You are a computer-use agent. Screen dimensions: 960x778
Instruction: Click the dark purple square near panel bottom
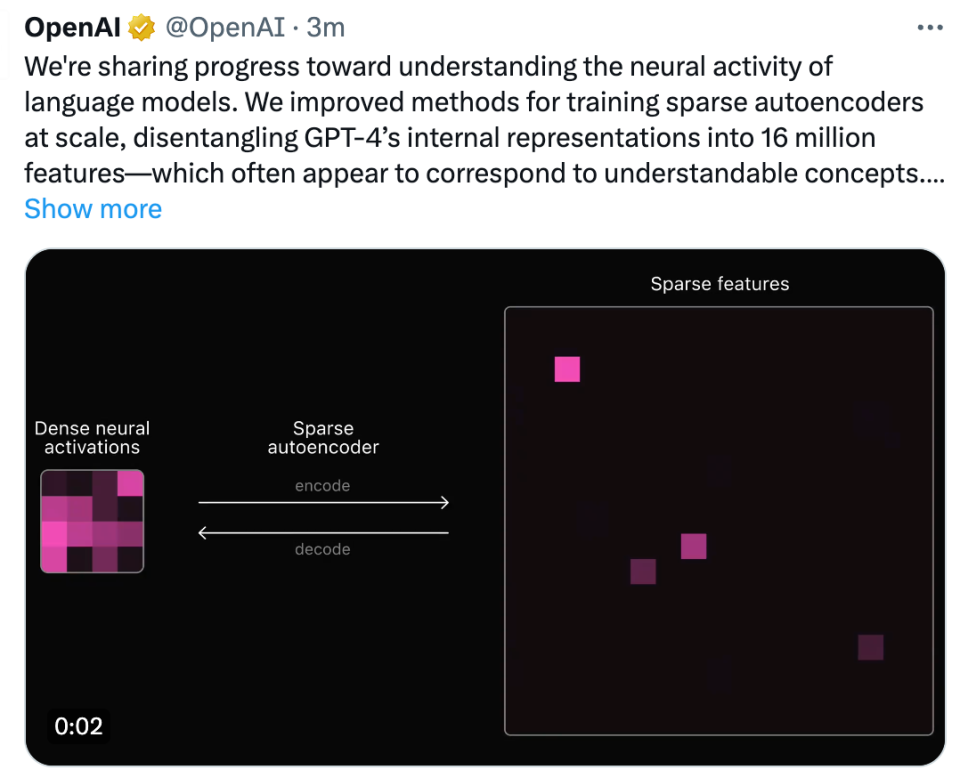(870, 648)
